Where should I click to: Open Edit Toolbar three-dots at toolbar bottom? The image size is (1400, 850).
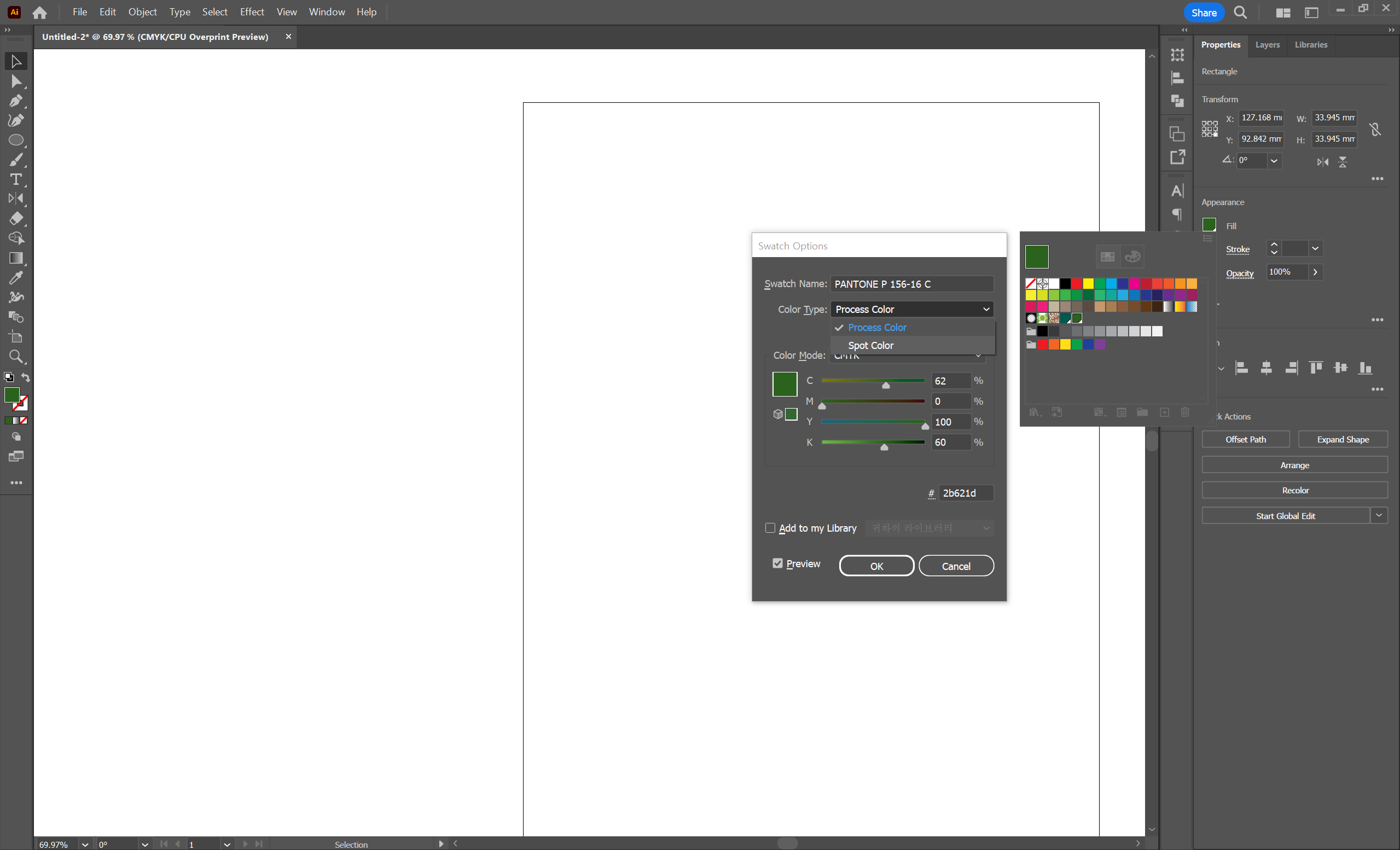coord(16,482)
